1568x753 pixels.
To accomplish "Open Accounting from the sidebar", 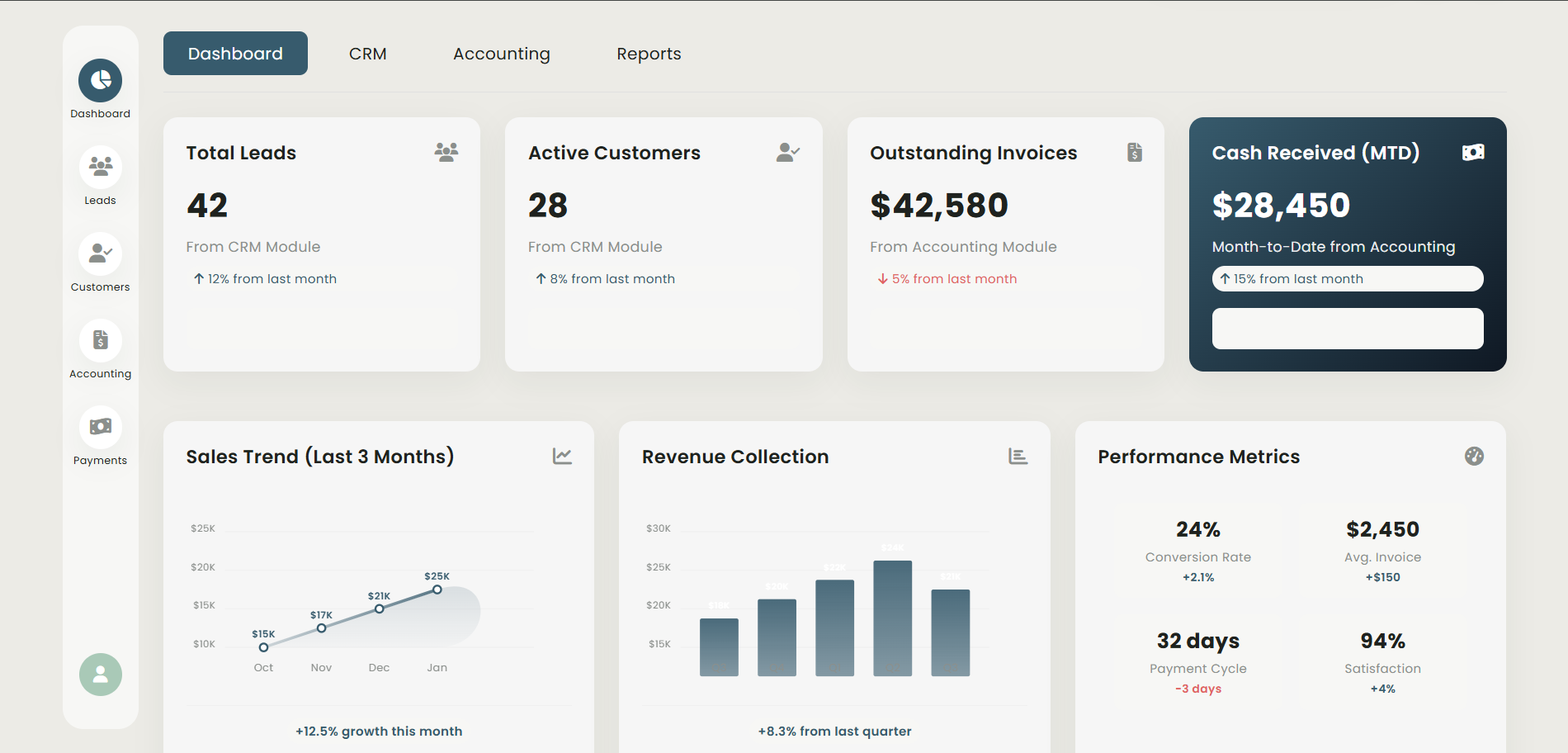I will point(100,340).
